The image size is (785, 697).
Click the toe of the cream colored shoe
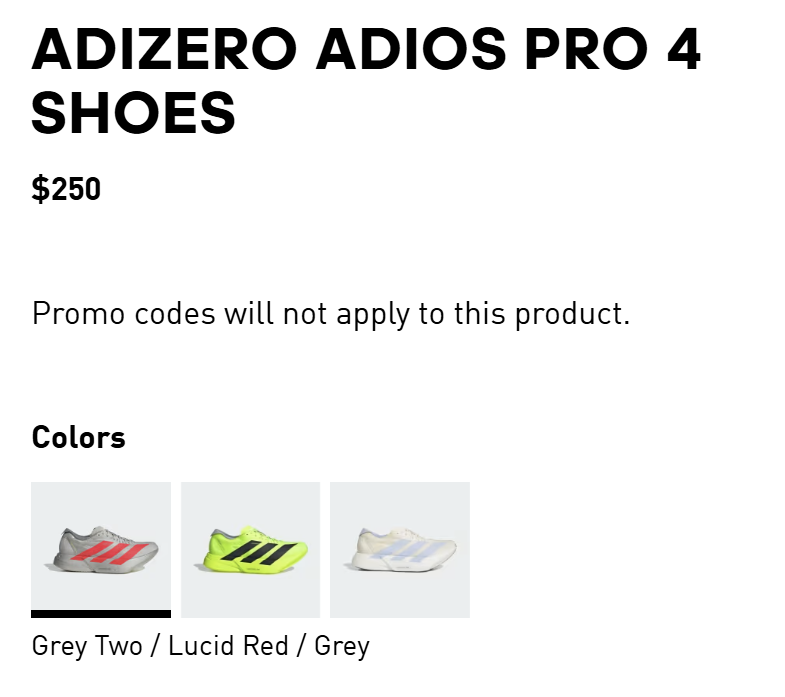pyautogui.click(x=447, y=549)
